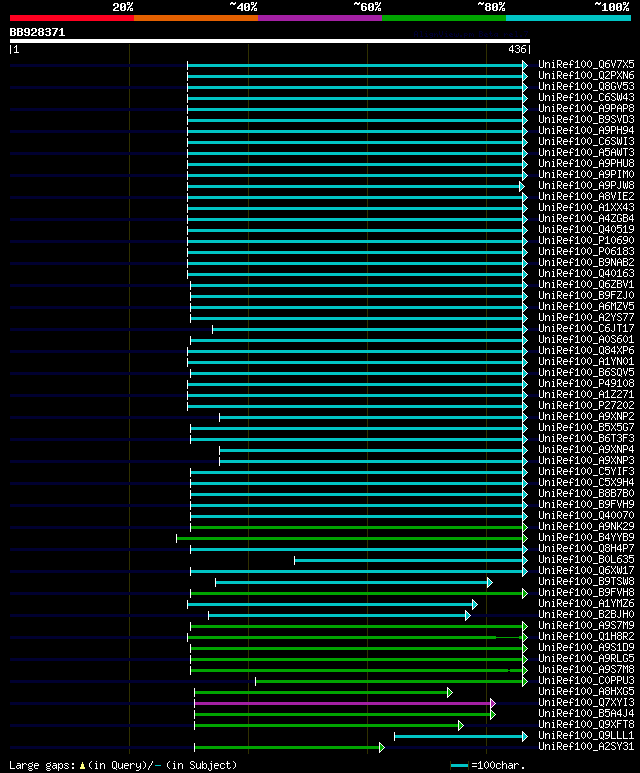640x773 pixels.
Task: Select label UniRef100_B2BJH0
Action: [x=586, y=615]
